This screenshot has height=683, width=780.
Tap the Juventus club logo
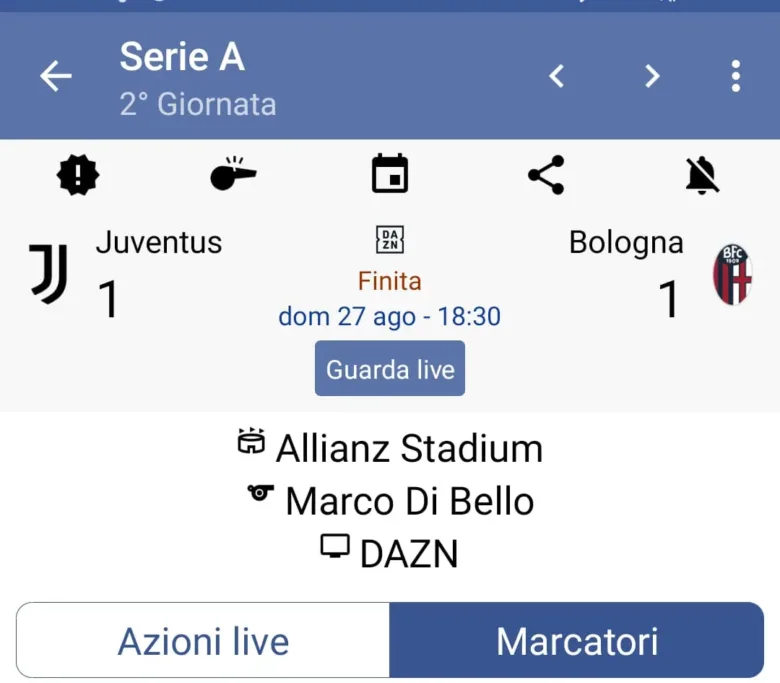(x=49, y=274)
